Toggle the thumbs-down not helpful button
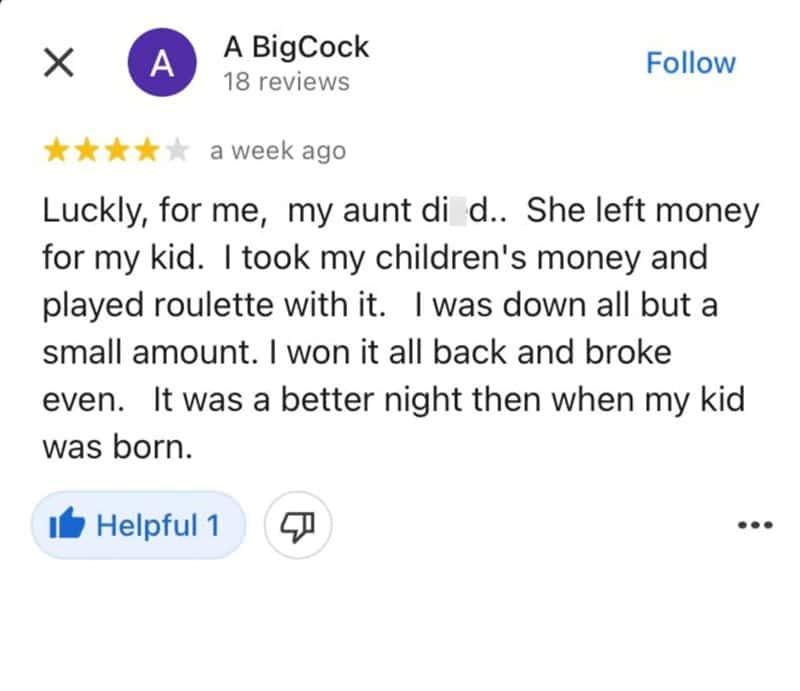This screenshot has height=691, width=800. (x=298, y=525)
